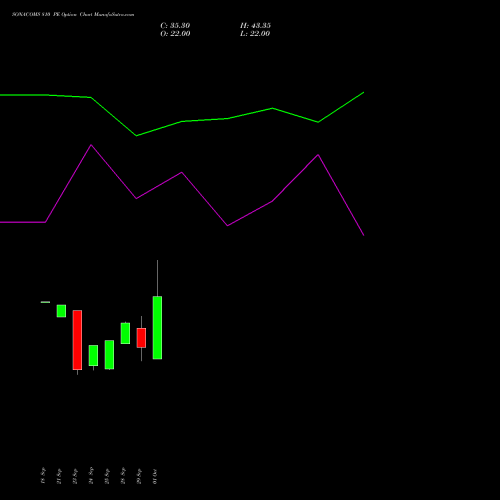Click the C: 35.30 close value
This screenshot has height=500, width=500.
(x=175, y=25)
